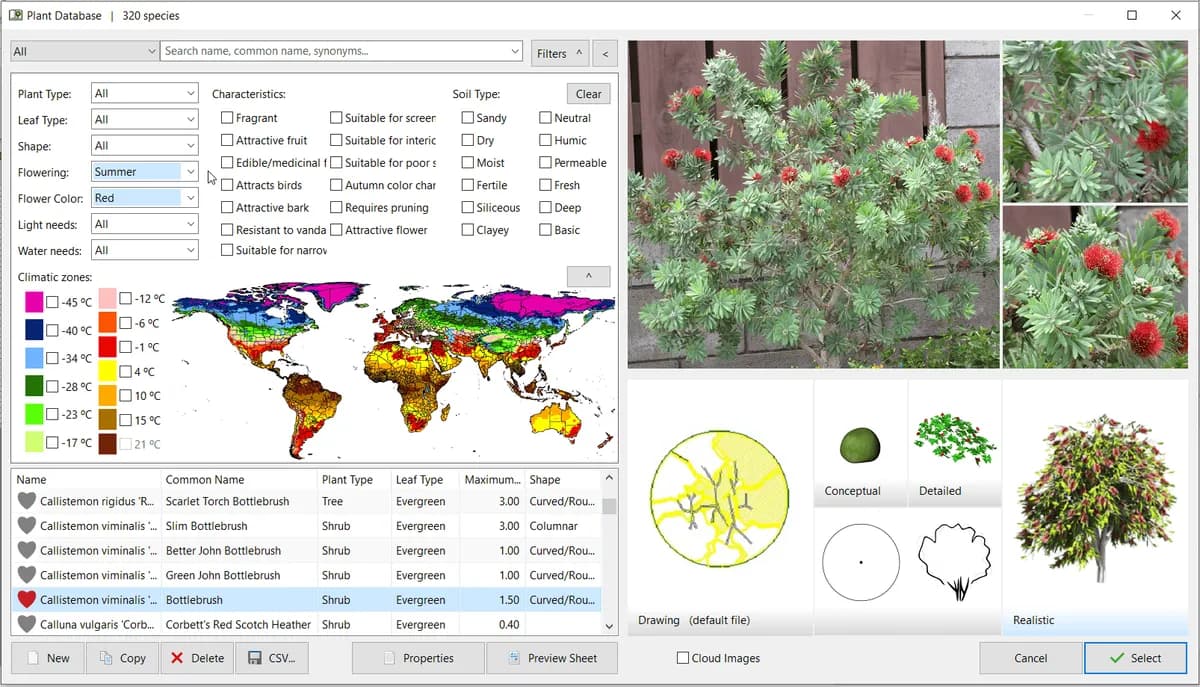Image resolution: width=1200 pixels, height=687 pixels.
Task: Toggle Attracts birds checkbox
Action: (x=227, y=185)
